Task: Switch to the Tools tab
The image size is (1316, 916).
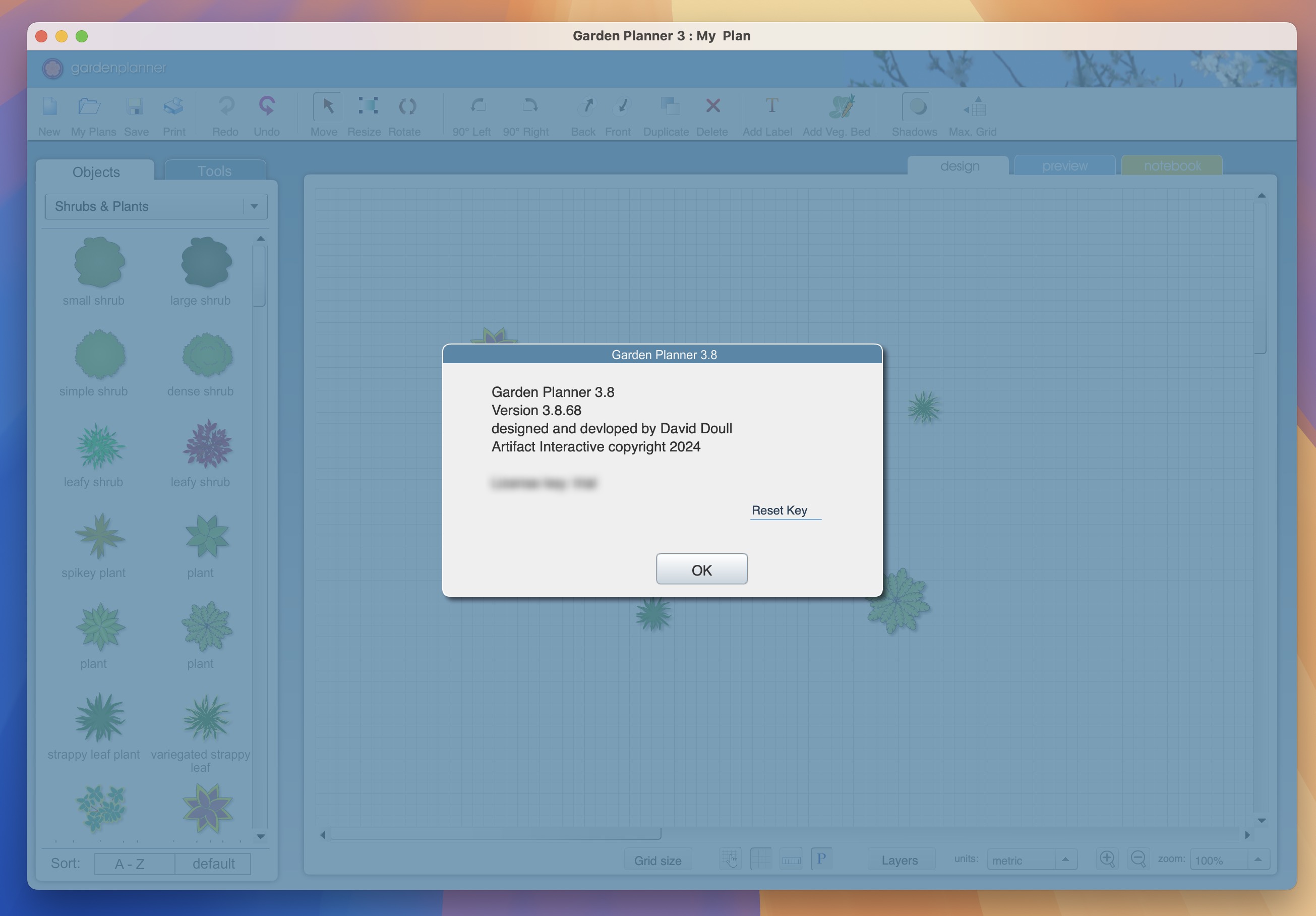Action: coord(215,171)
